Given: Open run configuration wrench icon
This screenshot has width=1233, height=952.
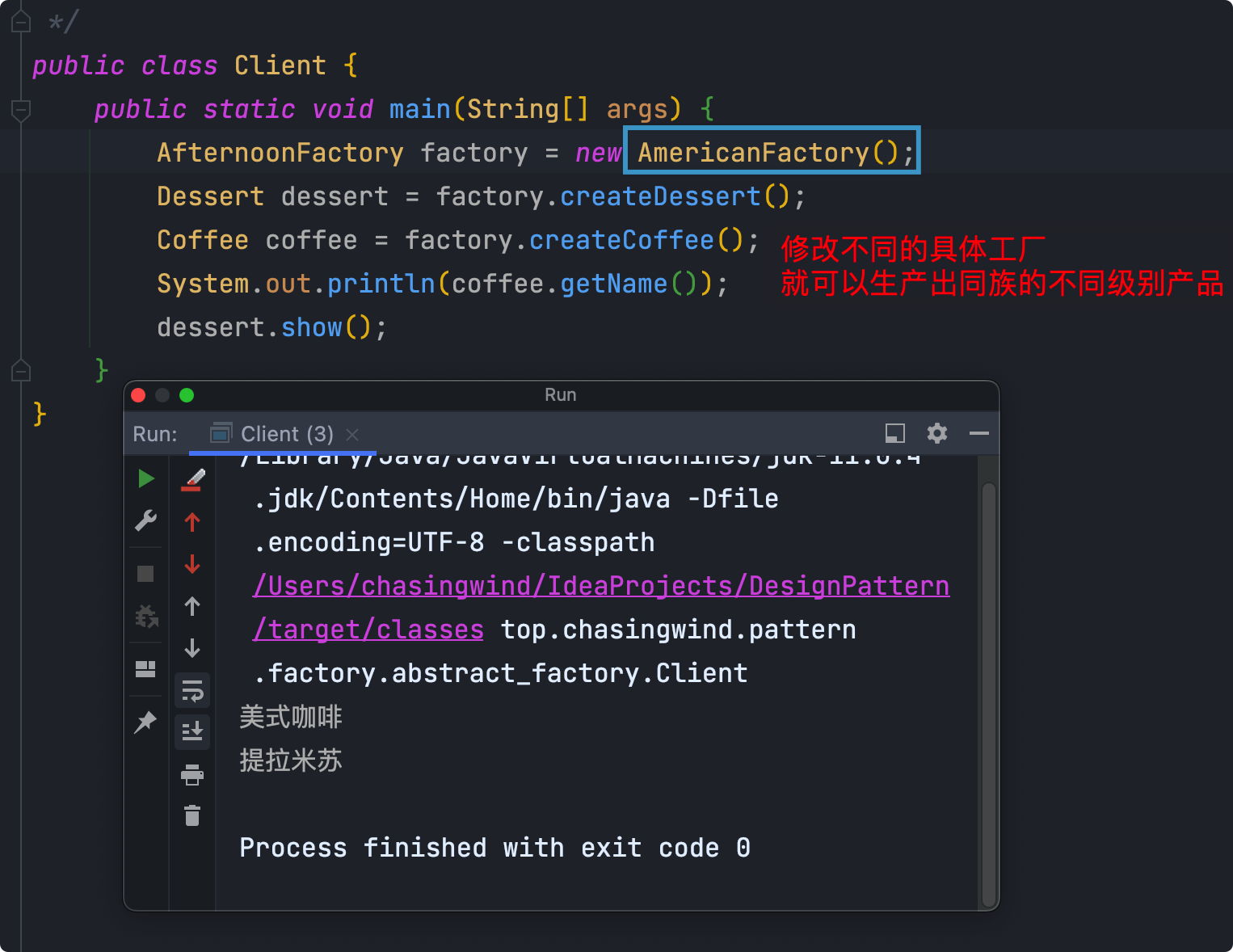Looking at the screenshot, I should [146, 520].
